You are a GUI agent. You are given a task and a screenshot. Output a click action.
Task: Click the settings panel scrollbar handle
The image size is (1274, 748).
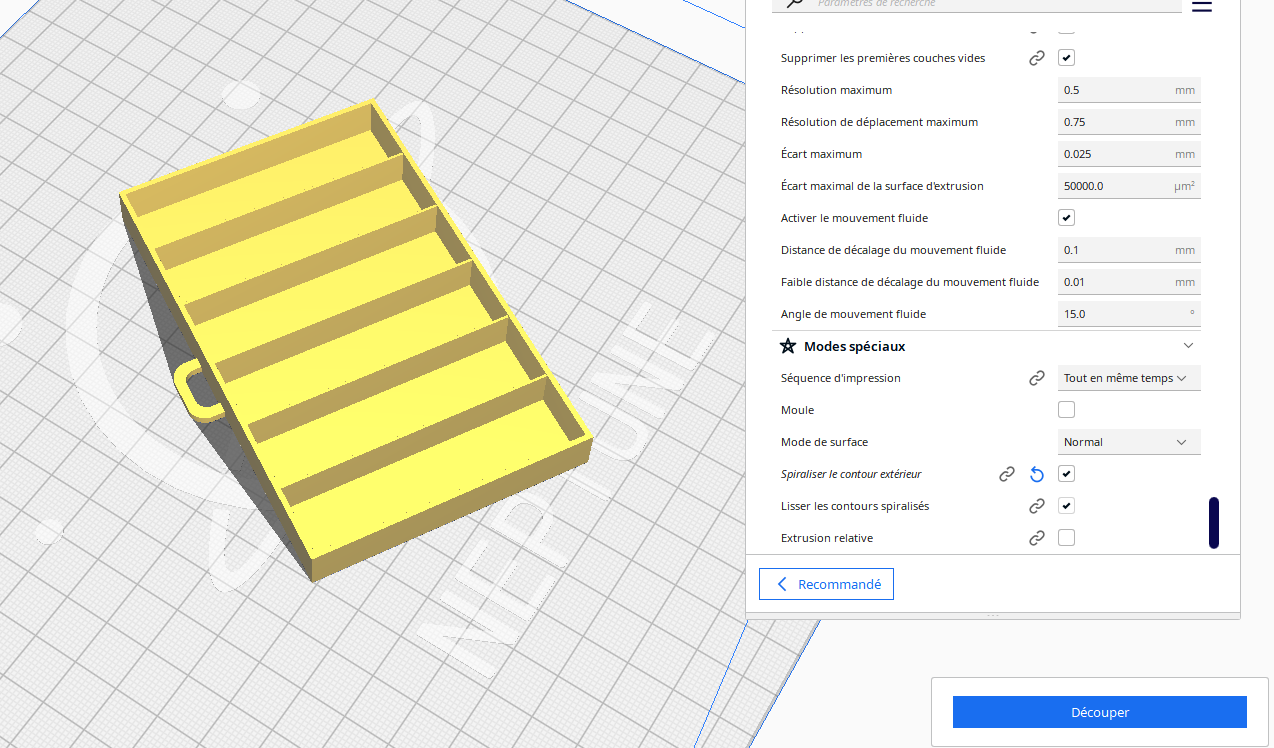1214,522
